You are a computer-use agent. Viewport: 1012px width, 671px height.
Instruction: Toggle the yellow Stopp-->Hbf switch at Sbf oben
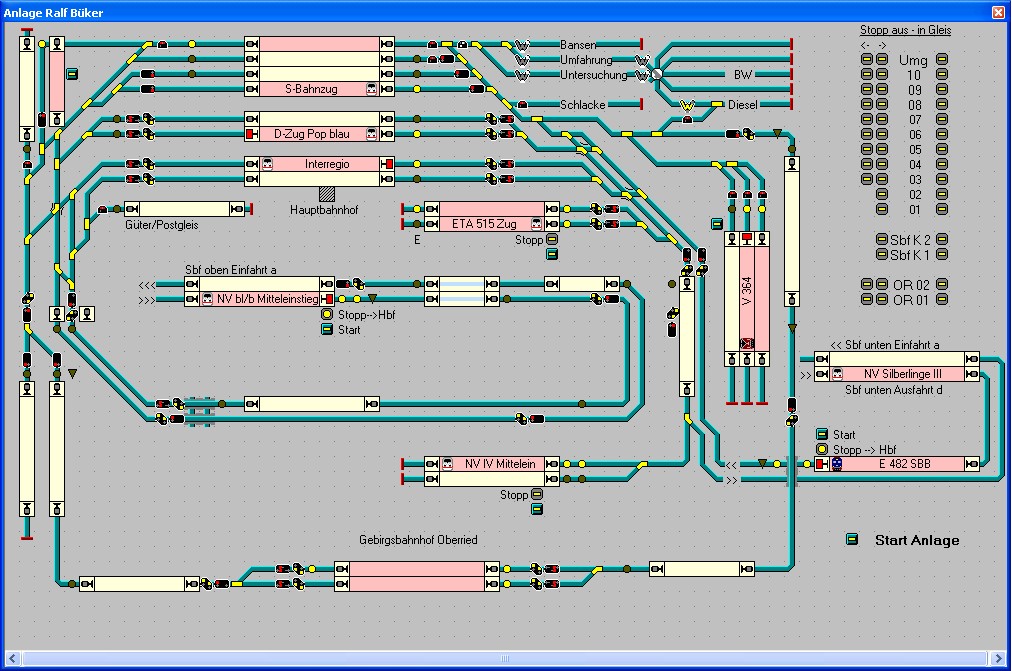pos(326,315)
